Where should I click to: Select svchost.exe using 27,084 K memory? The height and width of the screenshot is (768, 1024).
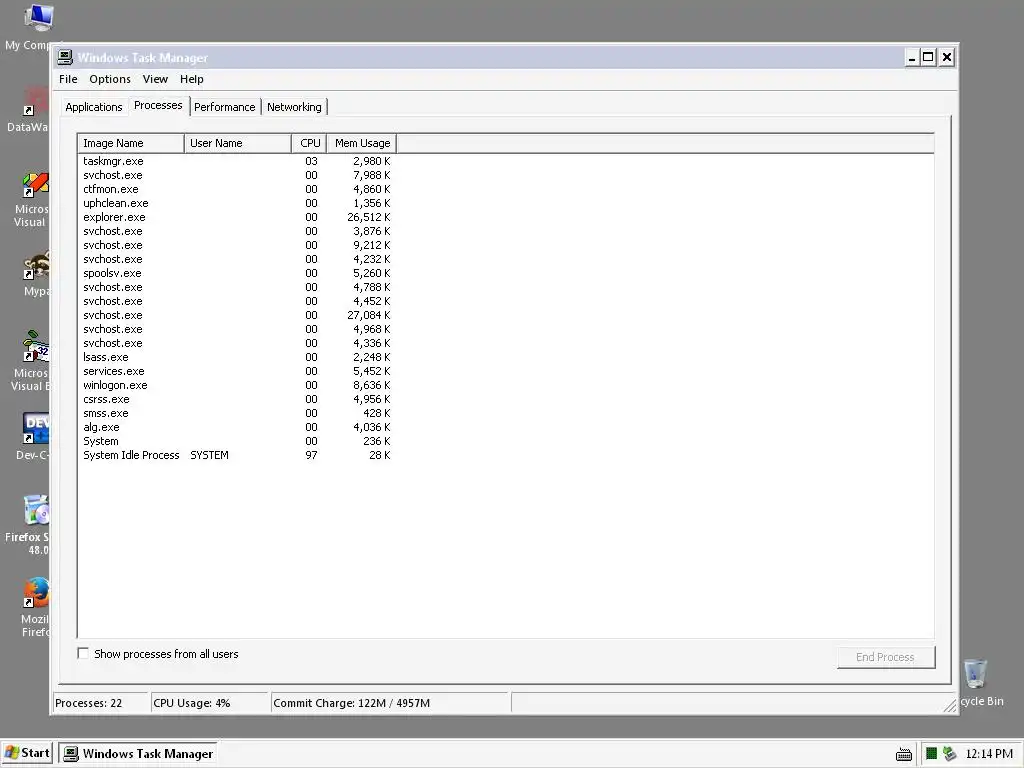tap(236, 315)
